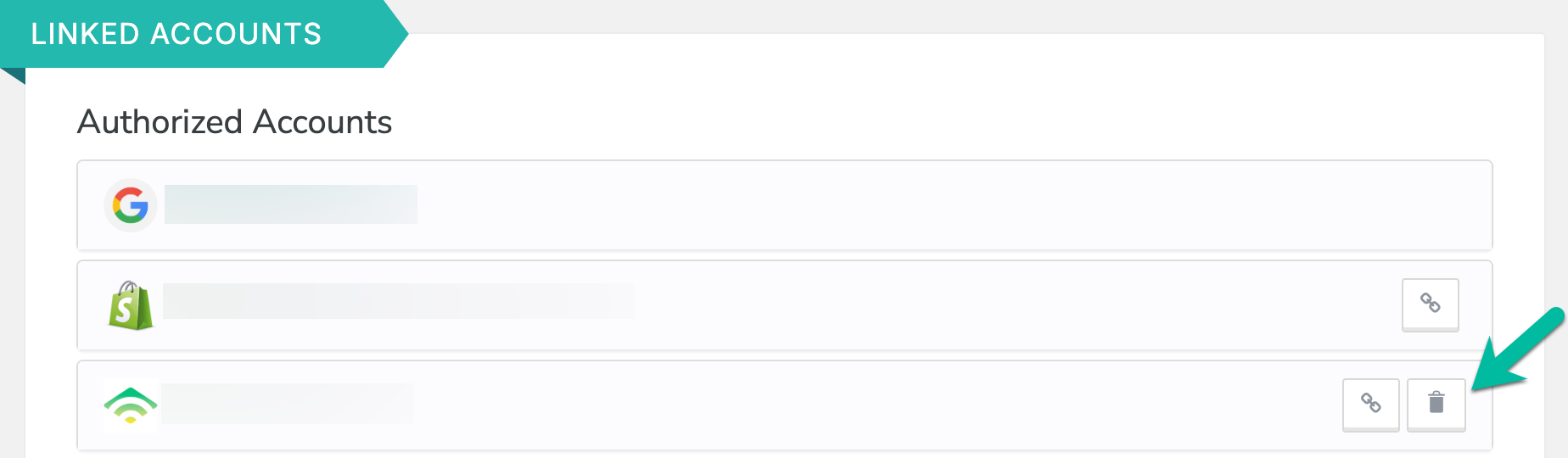This screenshot has width=1568, height=458.
Task: Click the dark folded corner under the banner
Action: (x=13, y=75)
